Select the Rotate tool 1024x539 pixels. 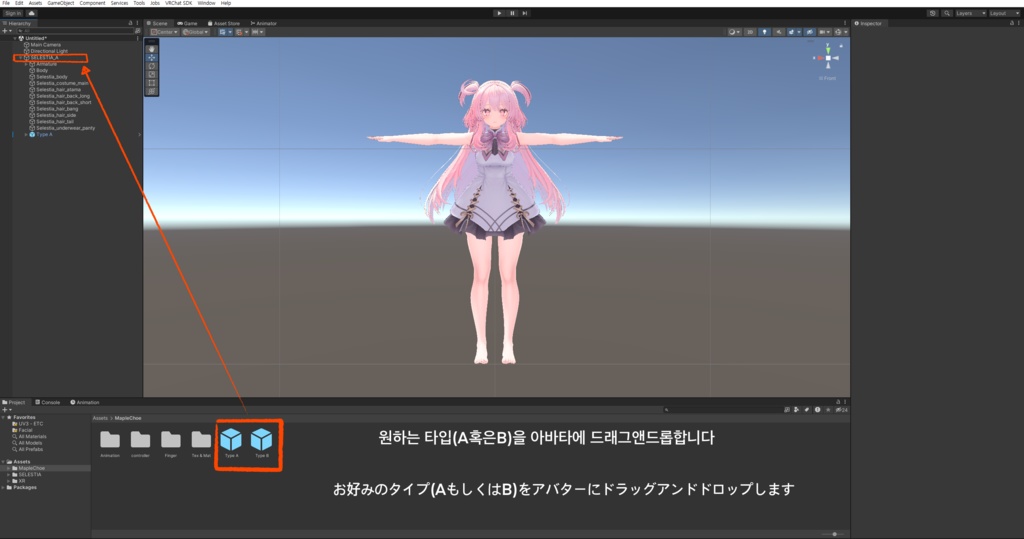pos(152,66)
